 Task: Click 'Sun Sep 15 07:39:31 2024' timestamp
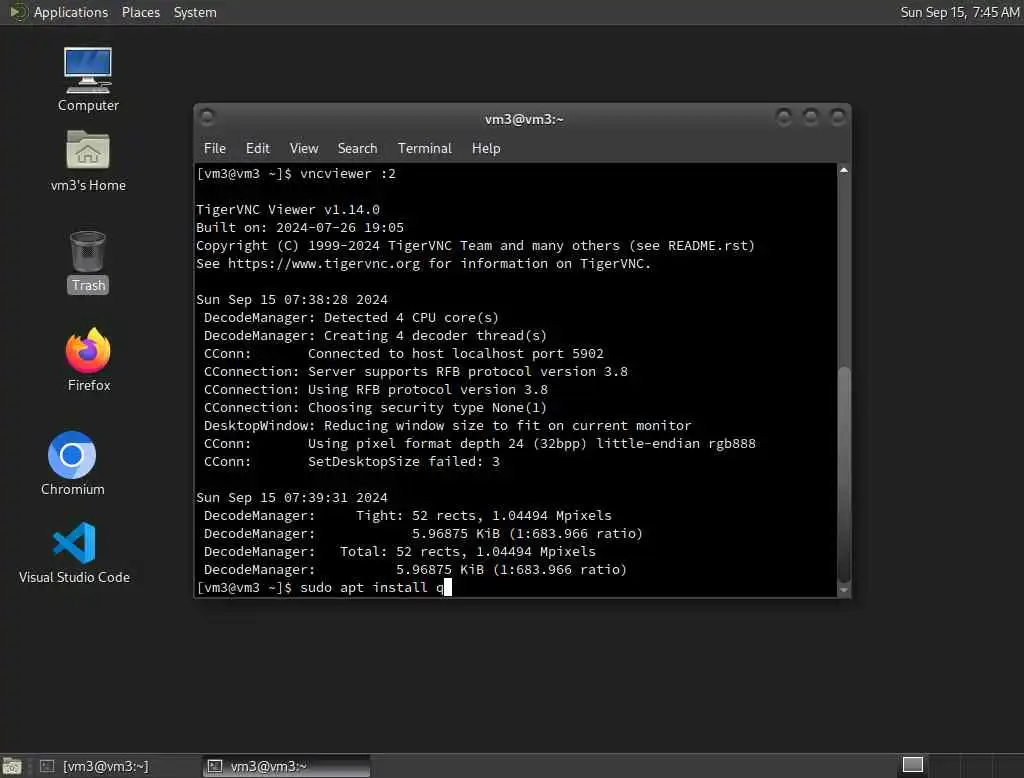tap(292, 497)
